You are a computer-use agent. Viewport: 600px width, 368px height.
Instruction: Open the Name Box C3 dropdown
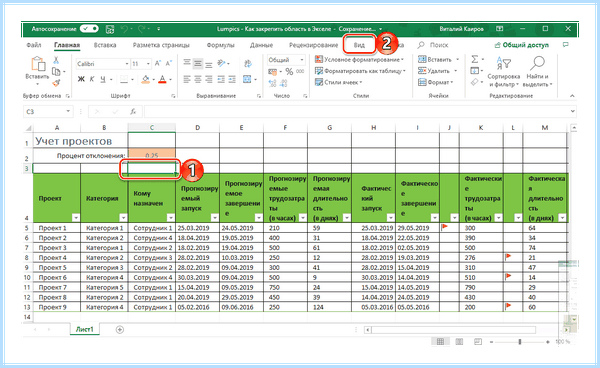(68, 111)
